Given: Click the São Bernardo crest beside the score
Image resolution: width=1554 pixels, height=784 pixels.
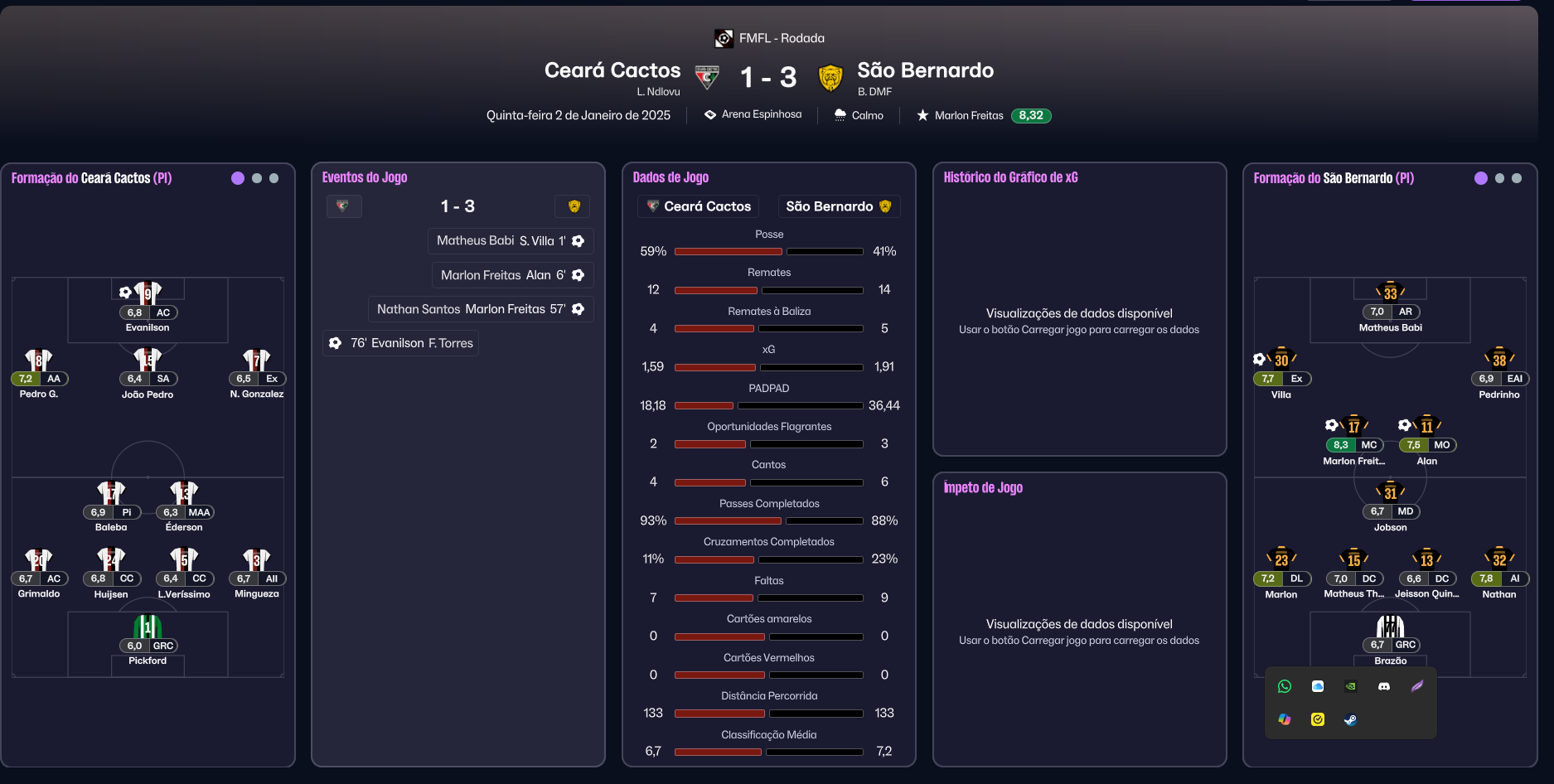Looking at the screenshot, I should [x=830, y=78].
